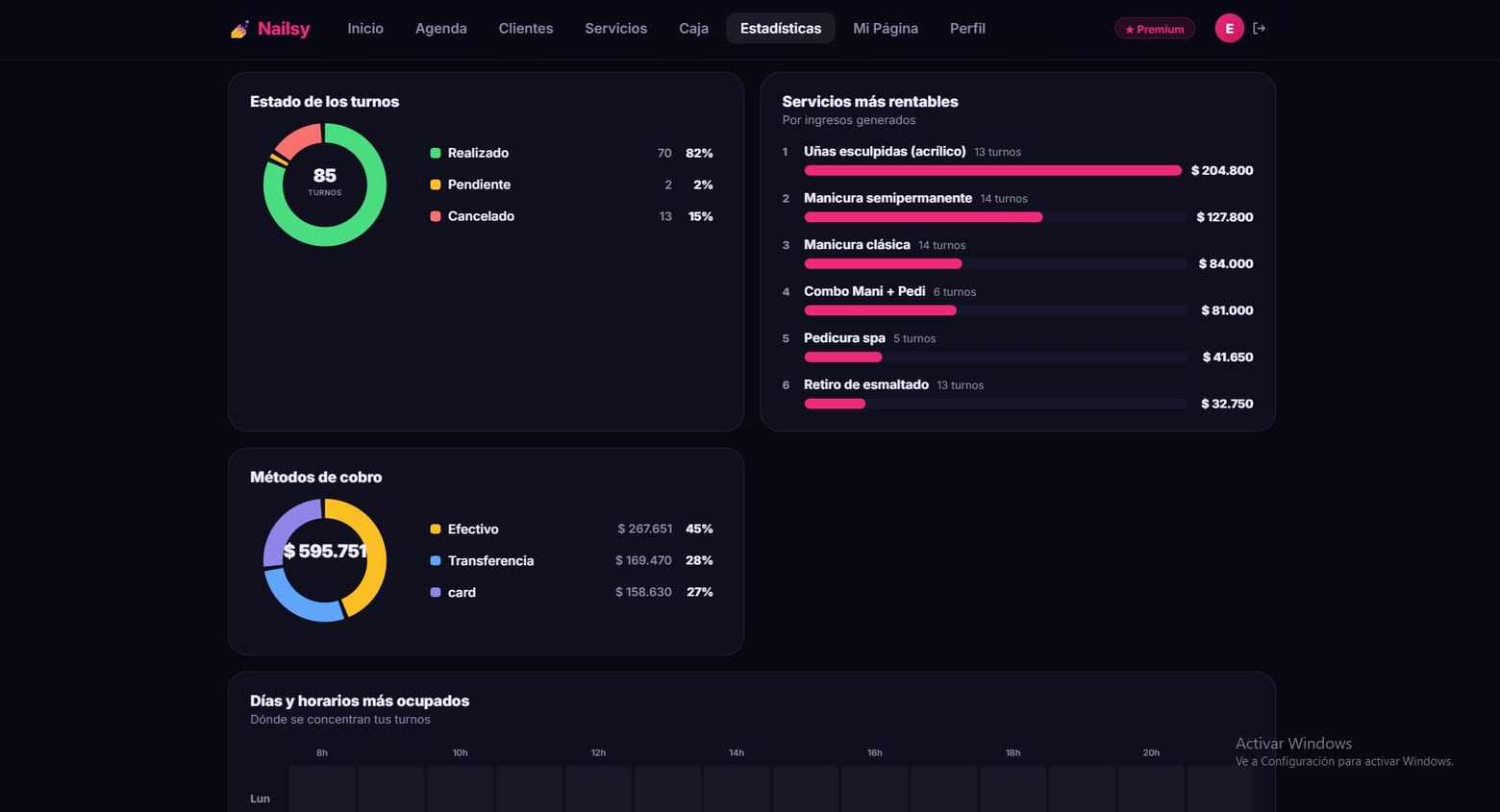
Task: Select the Estadísticas tab
Action: [x=781, y=29]
